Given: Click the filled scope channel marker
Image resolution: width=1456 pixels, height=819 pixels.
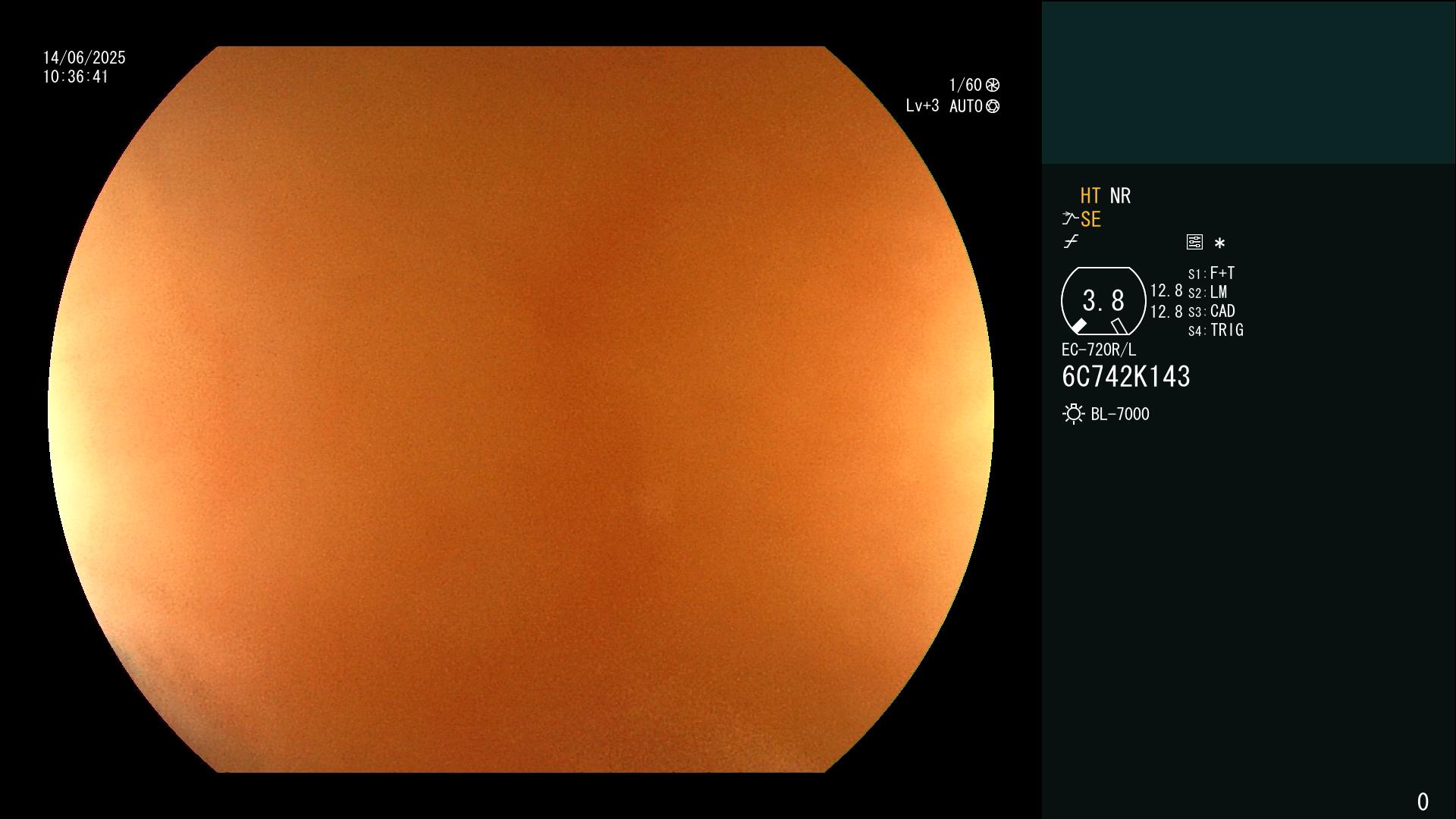Looking at the screenshot, I should tap(1078, 326).
